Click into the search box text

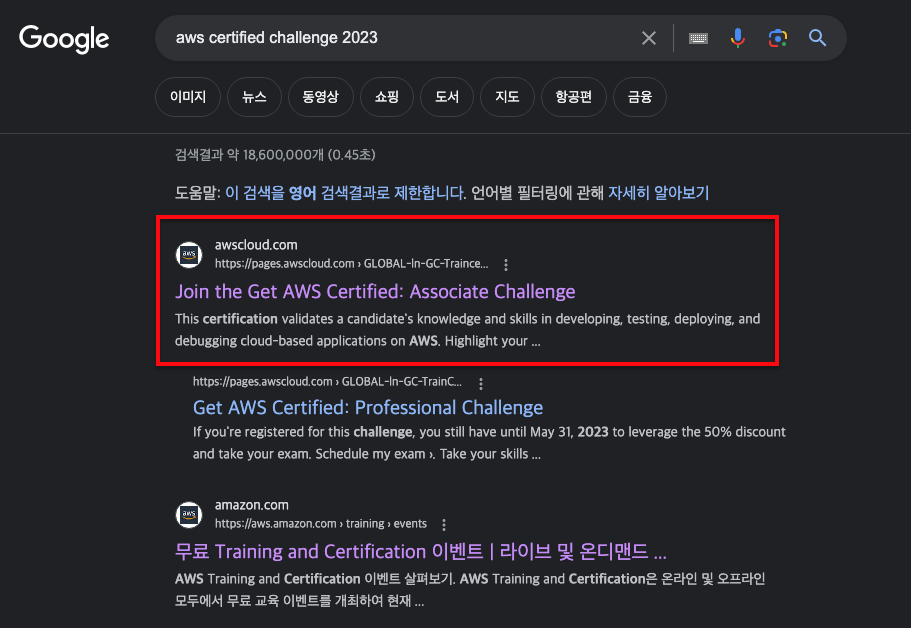(x=277, y=38)
